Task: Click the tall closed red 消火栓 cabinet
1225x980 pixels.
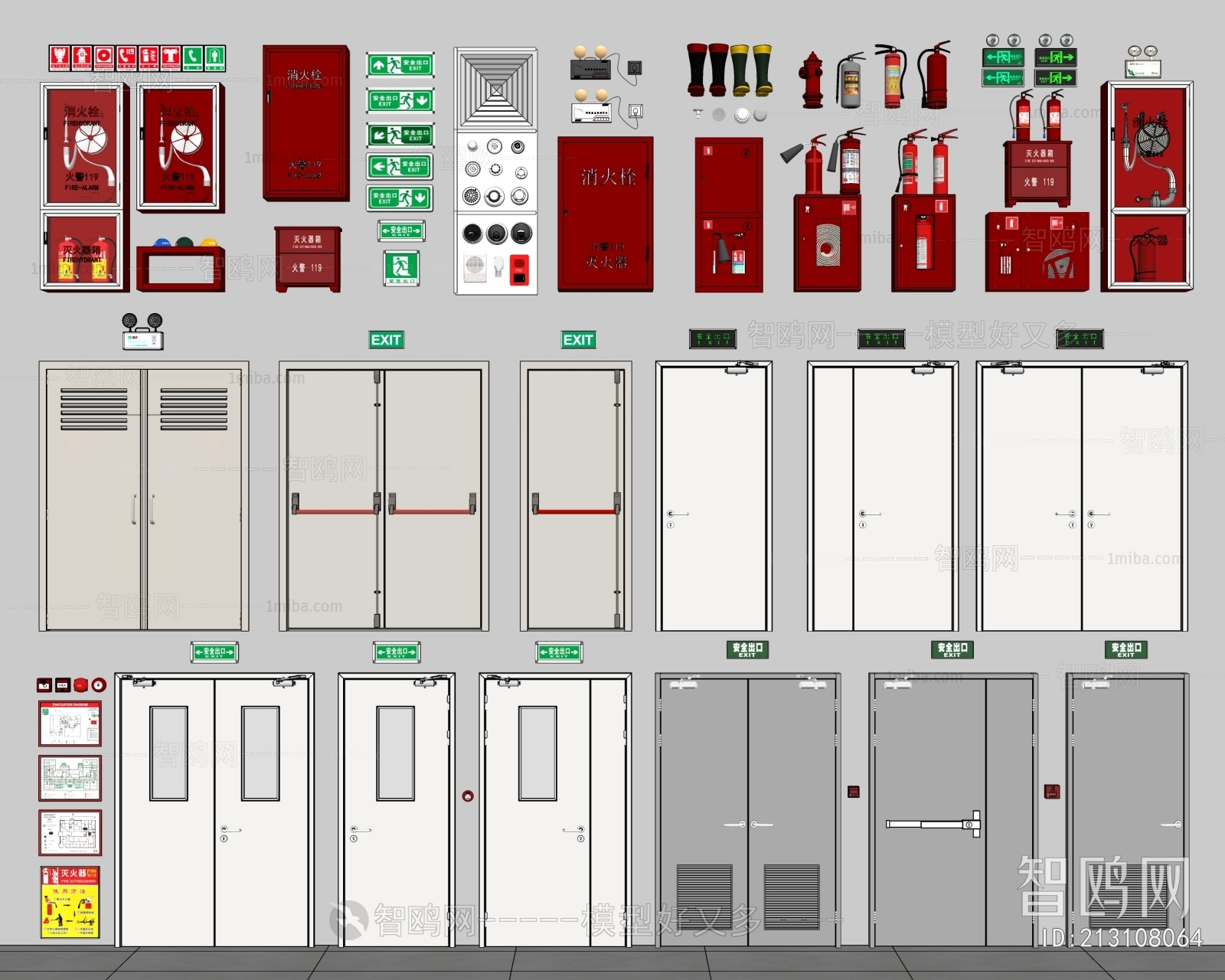Action: [305, 122]
